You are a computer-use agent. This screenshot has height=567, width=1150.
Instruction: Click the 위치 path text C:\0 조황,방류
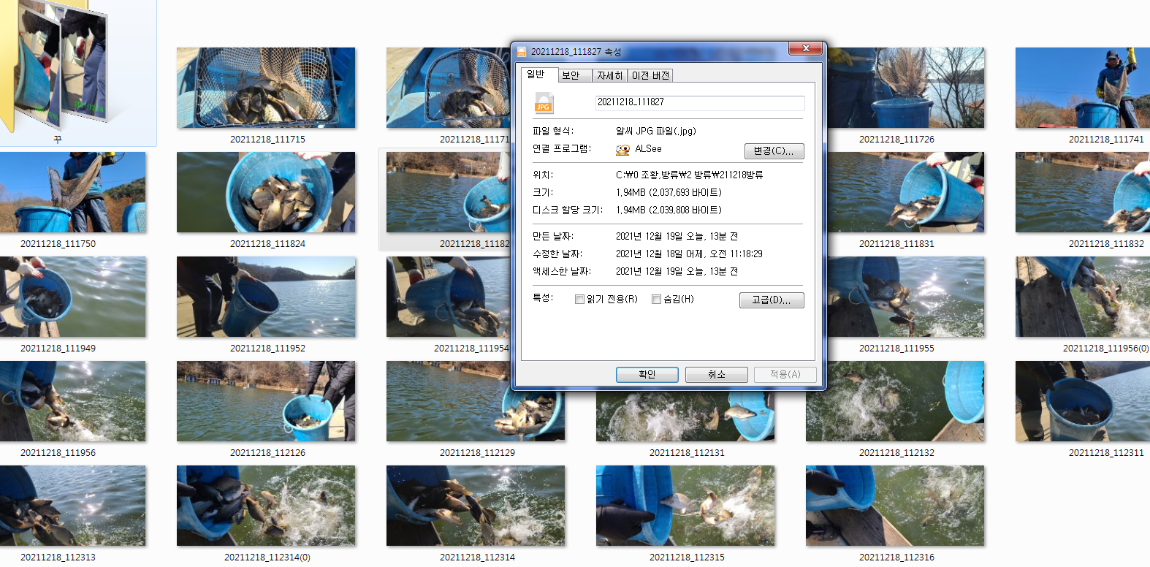click(x=689, y=175)
